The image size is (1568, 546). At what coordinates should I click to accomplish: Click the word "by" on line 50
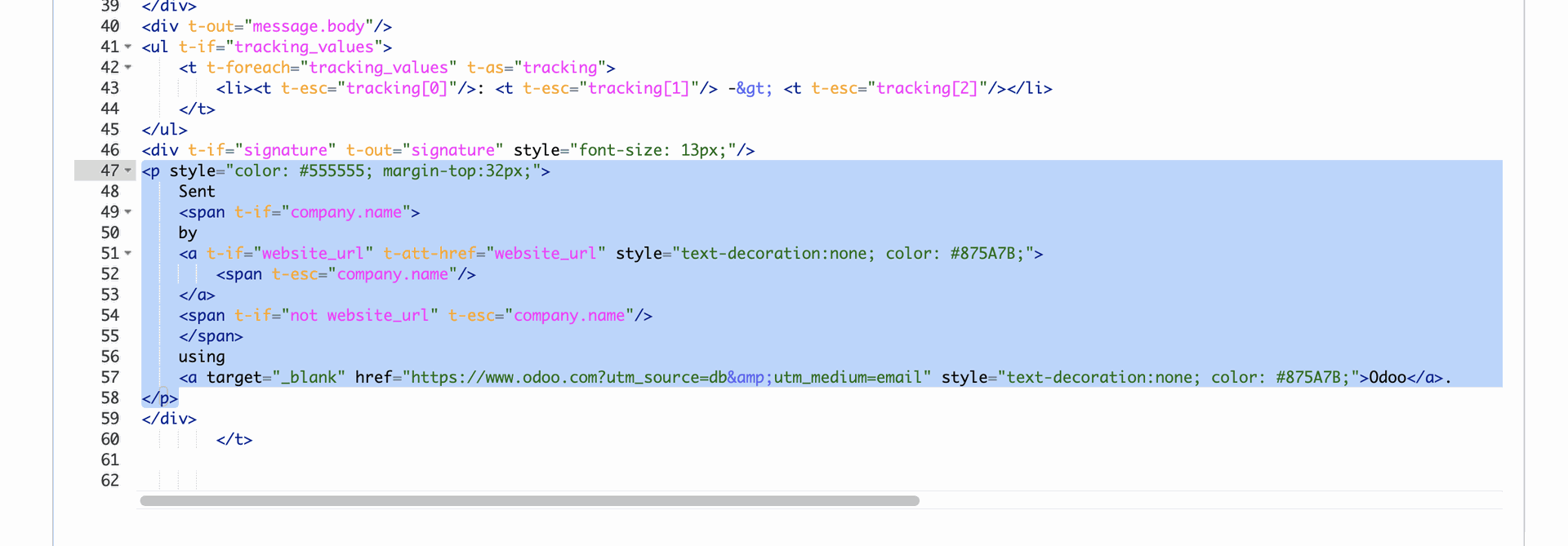pyautogui.click(x=188, y=233)
